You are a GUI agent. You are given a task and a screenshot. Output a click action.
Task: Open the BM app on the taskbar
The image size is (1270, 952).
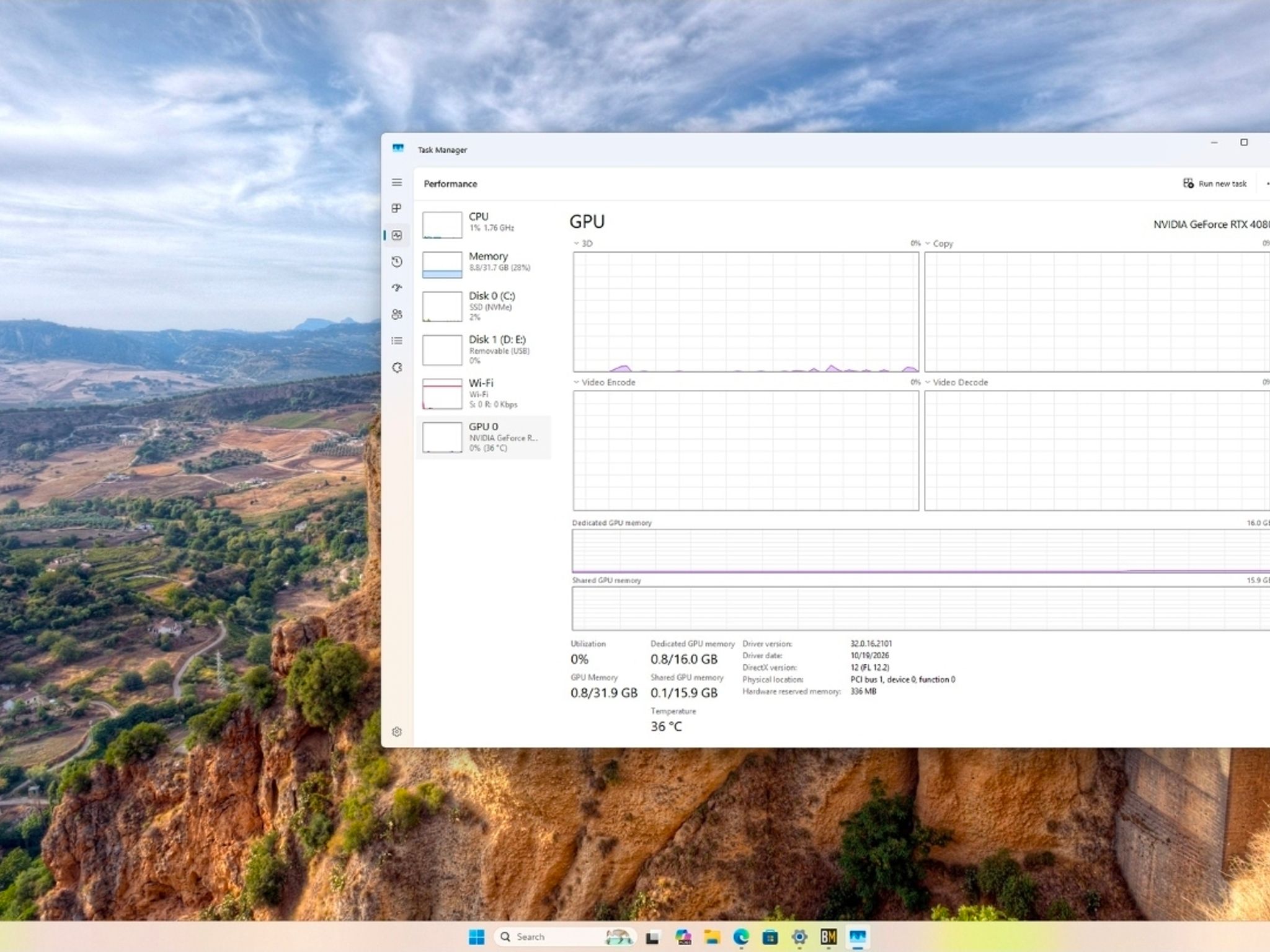tap(828, 937)
